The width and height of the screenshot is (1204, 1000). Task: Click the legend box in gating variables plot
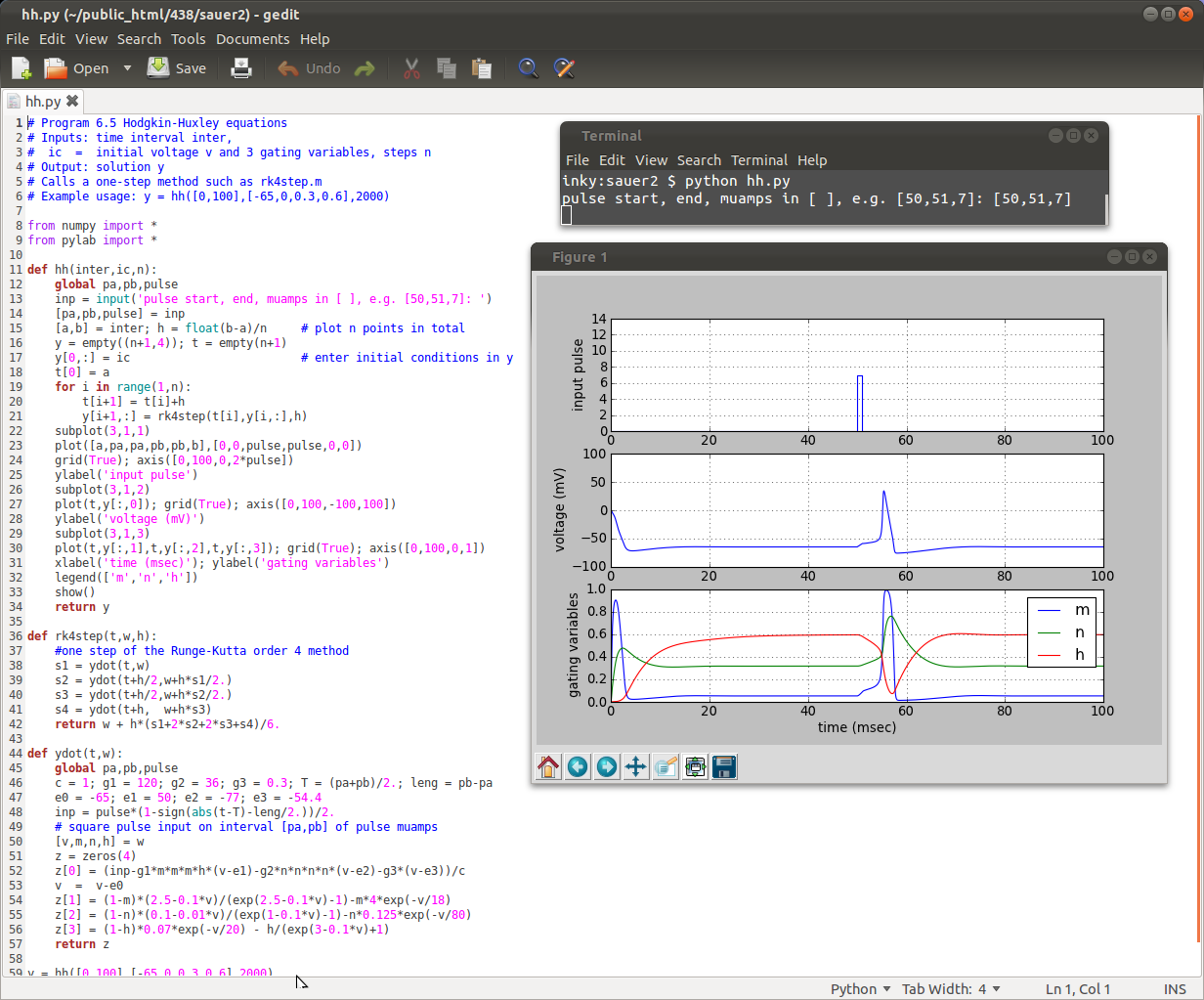pyautogui.click(x=1063, y=632)
